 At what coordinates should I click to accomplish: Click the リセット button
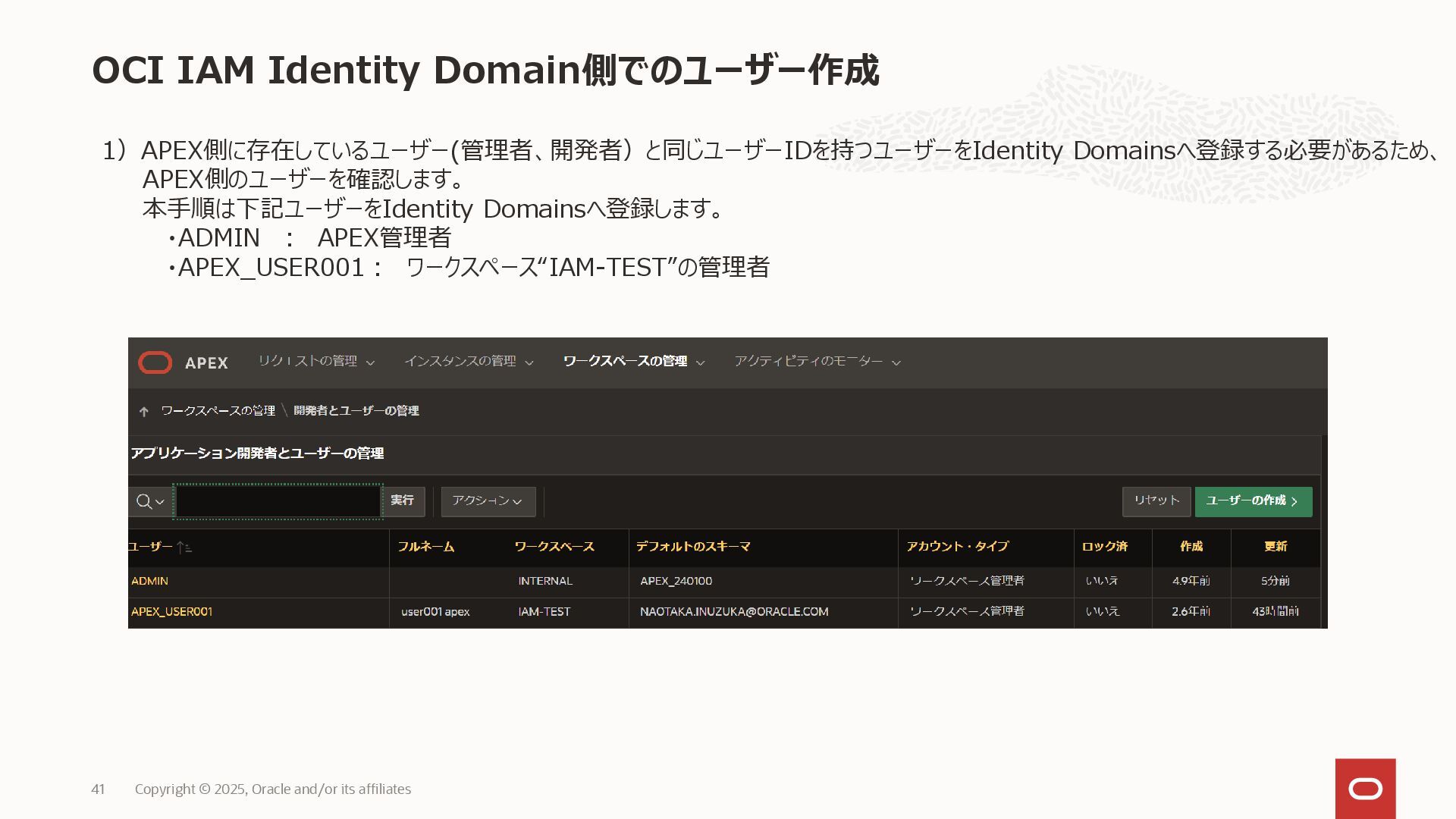coord(1156,501)
